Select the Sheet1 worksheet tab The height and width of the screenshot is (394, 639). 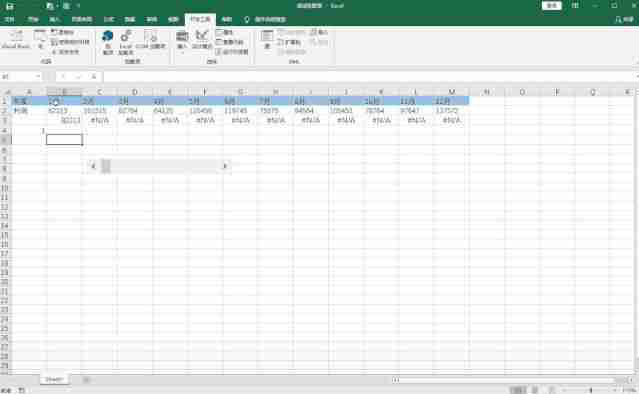coord(54,379)
